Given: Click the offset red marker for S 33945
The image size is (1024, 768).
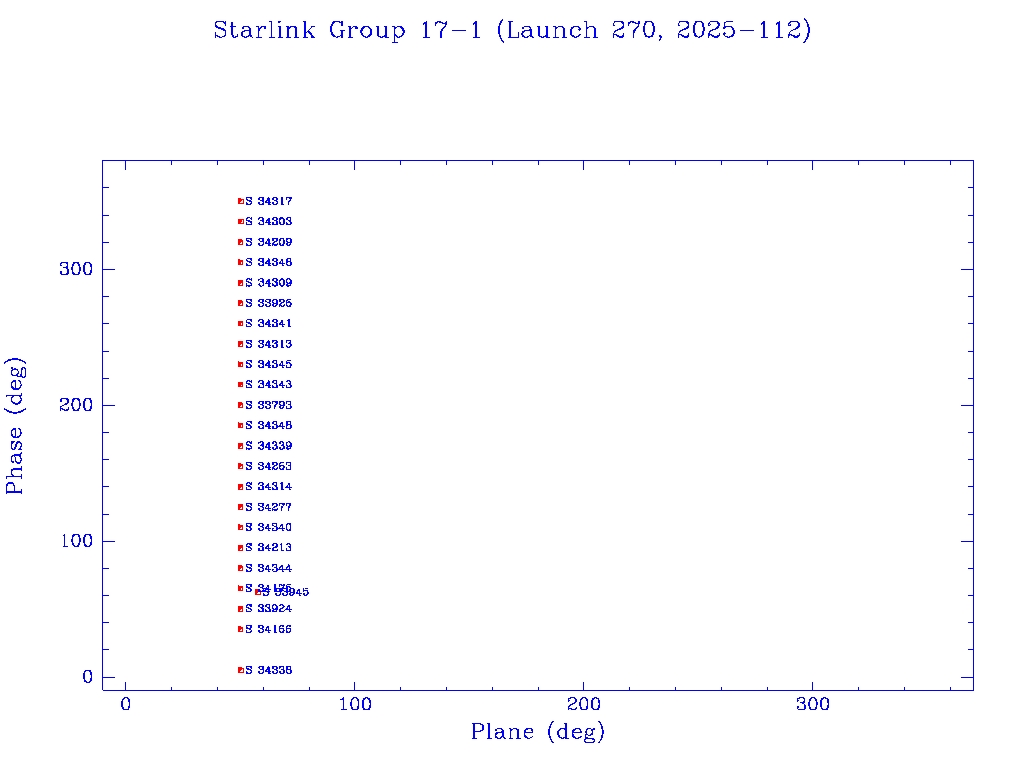Looking at the screenshot, I should (257, 592).
